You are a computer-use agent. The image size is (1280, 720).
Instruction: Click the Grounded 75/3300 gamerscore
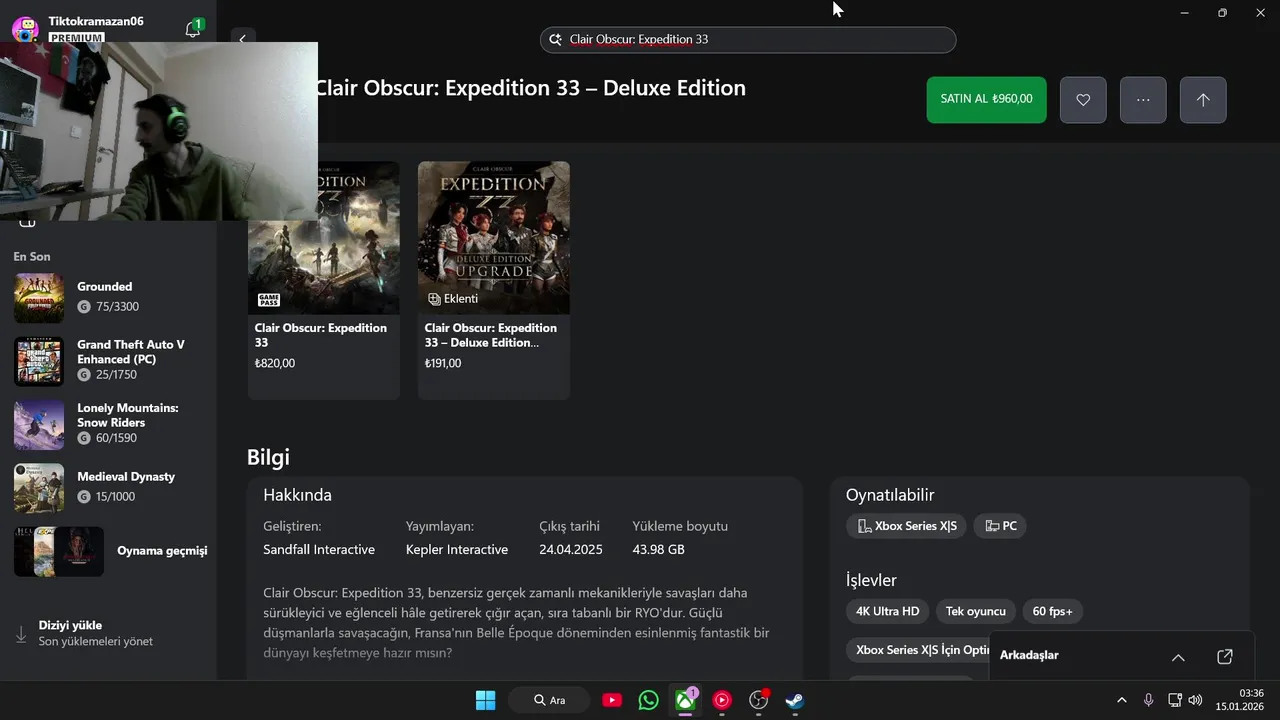click(108, 307)
